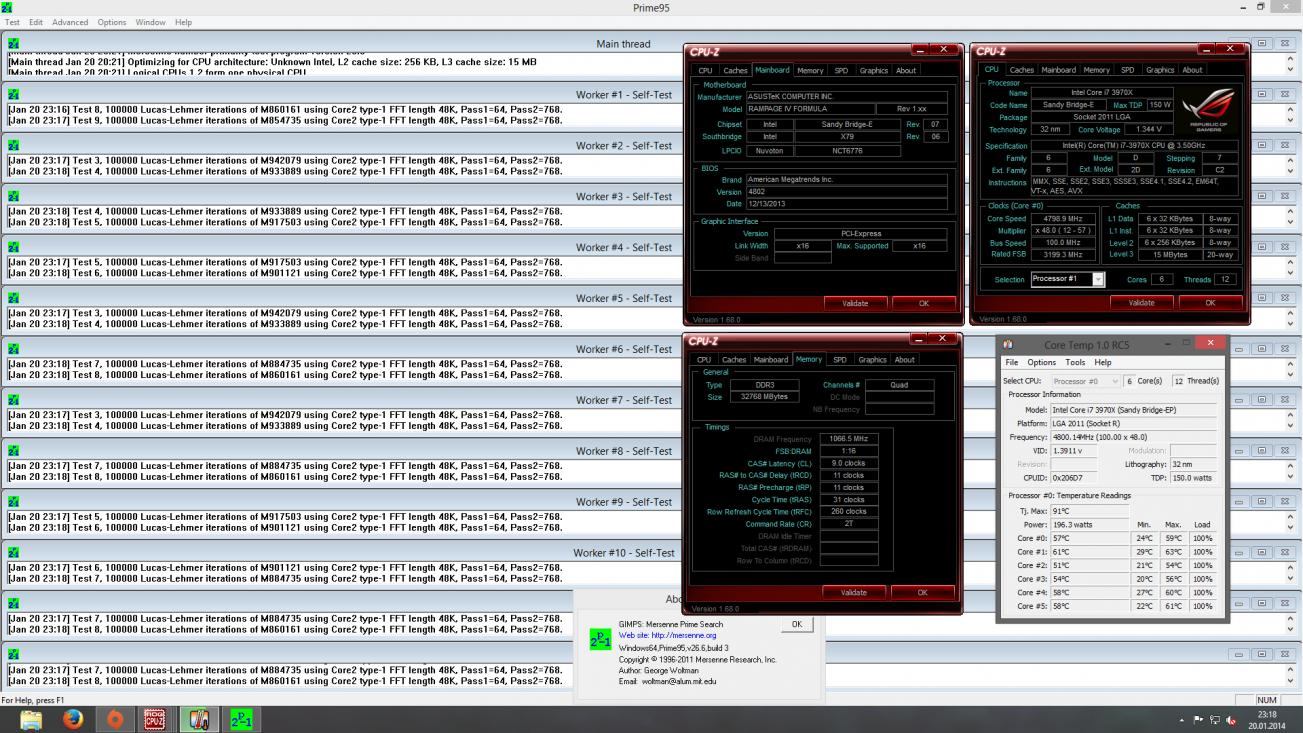The width and height of the screenshot is (1303, 733).
Task: Open Core Temp Tools menu
Action: tap(1075, 362)
